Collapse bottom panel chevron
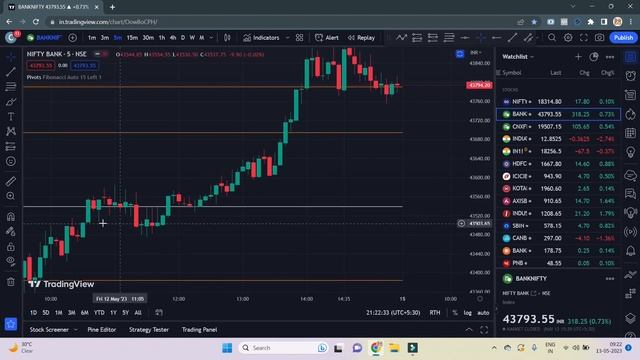The width and height of the screenshot is (640, 360). (x=469, y=330)
